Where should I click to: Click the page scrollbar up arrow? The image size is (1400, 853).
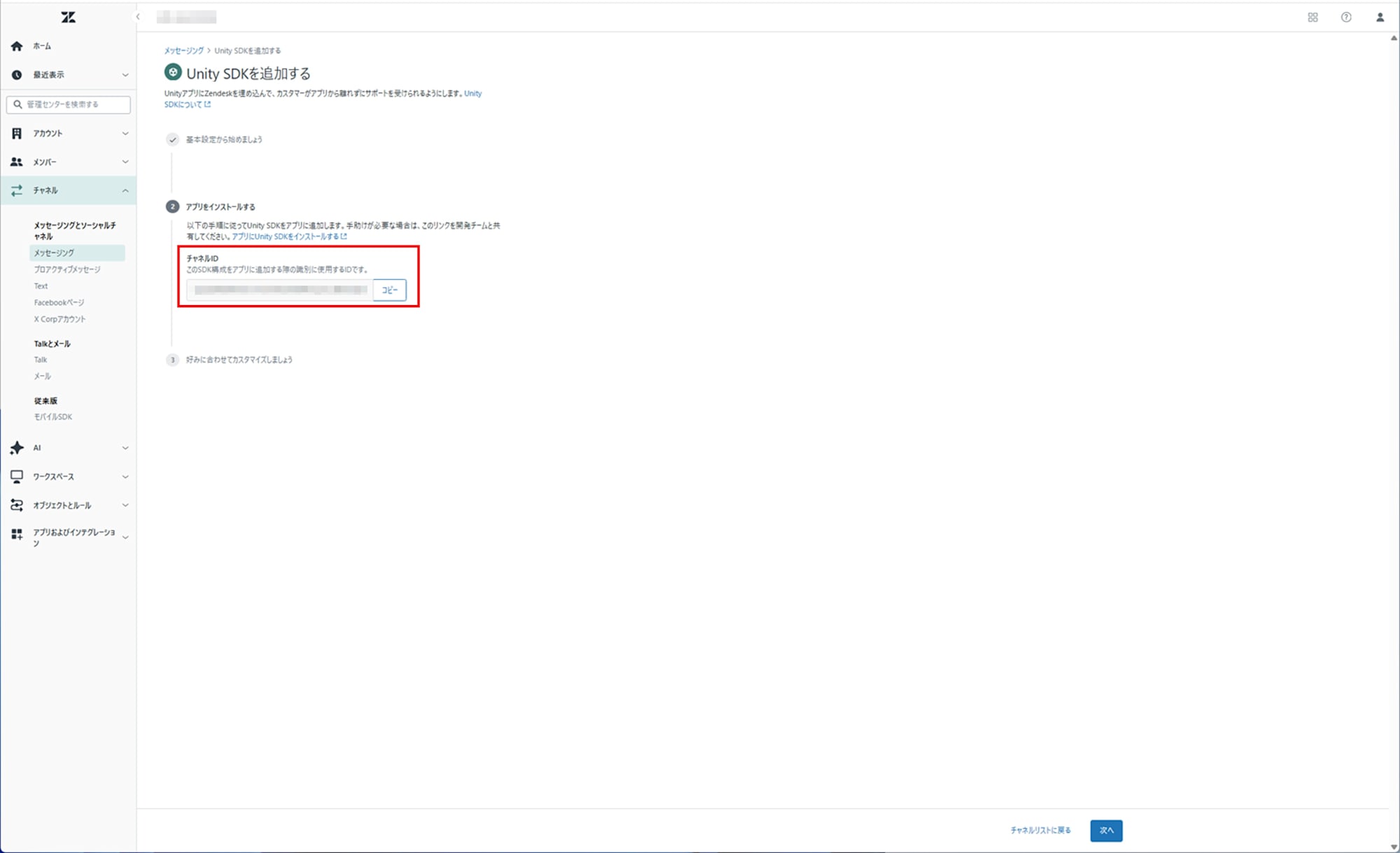point(1394,38)
